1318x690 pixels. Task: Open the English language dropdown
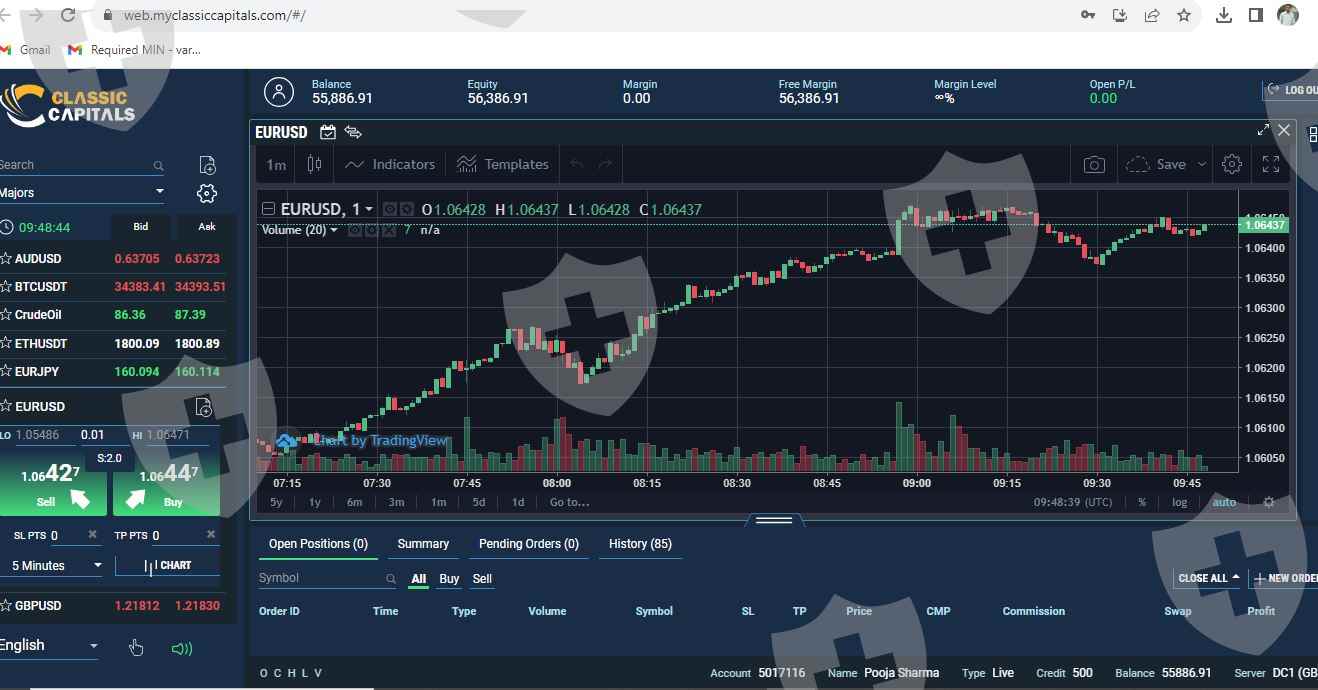tap(49, 646)
